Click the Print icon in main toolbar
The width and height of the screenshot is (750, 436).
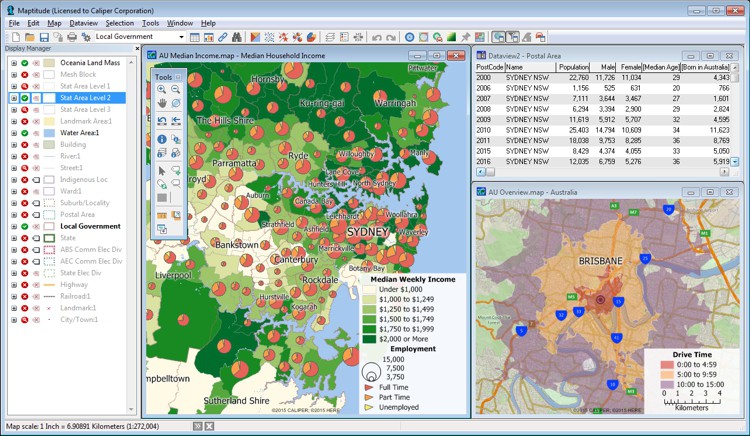pyautogui.click(x=72, y=37)
